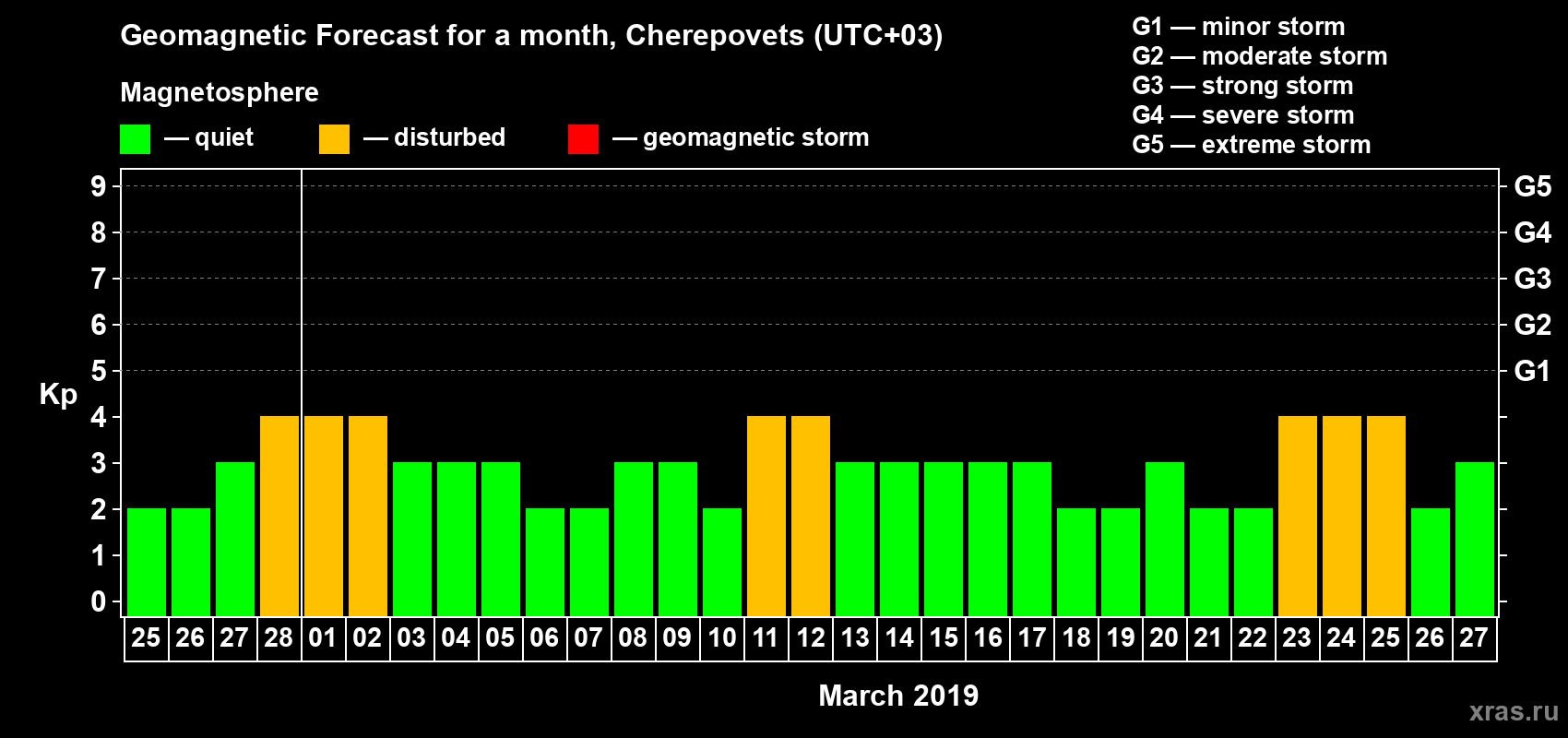Click the 'March 2019' label
Screen dimensions: 1568x738
click(898, 696)
